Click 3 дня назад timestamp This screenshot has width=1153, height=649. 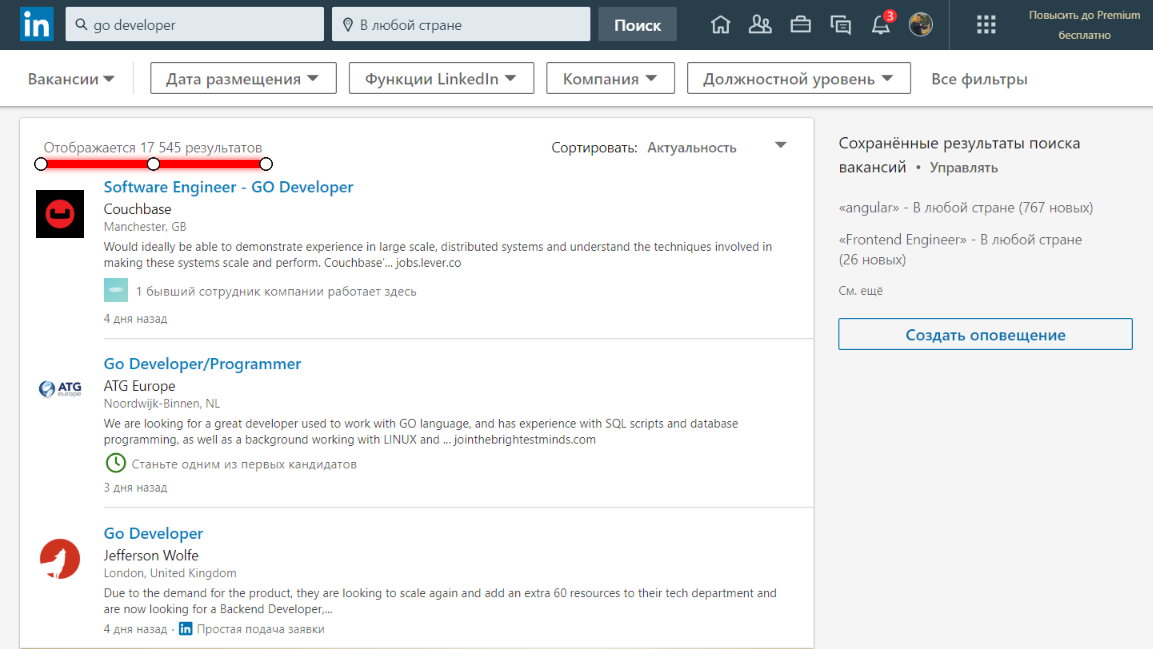point(135,487)
